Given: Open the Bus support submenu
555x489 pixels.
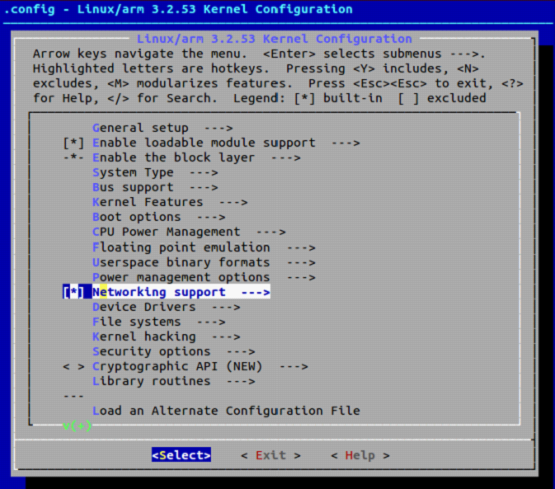Looking at the screenshot, I should (155, 187).
